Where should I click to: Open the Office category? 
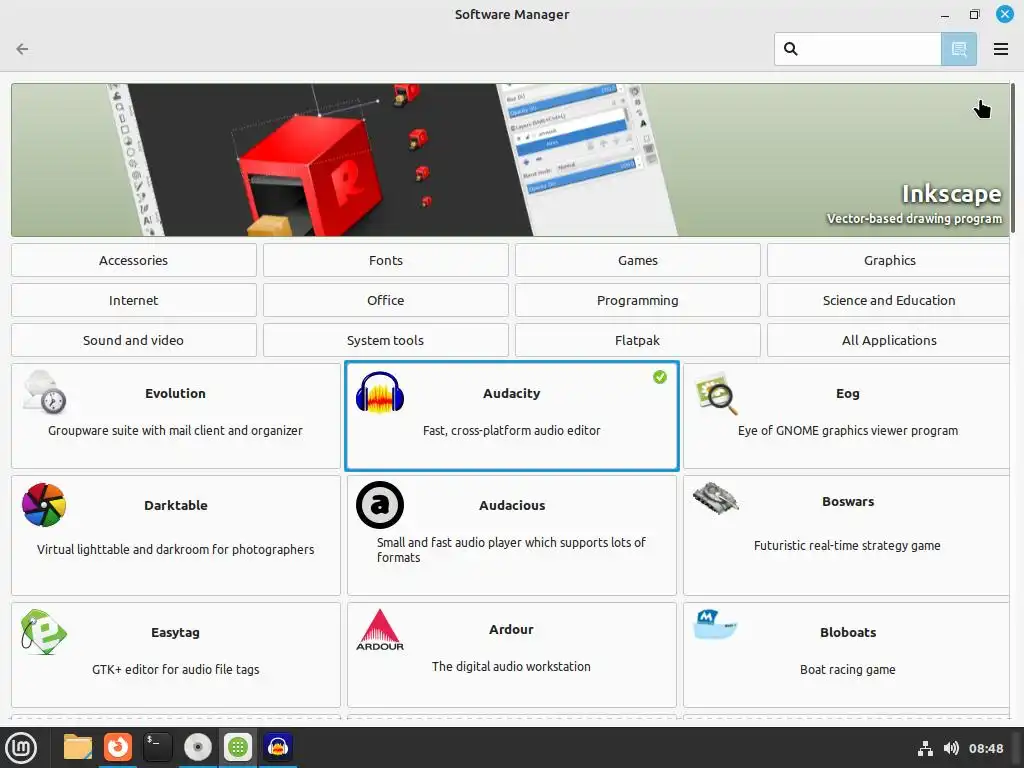pos(385,300)
